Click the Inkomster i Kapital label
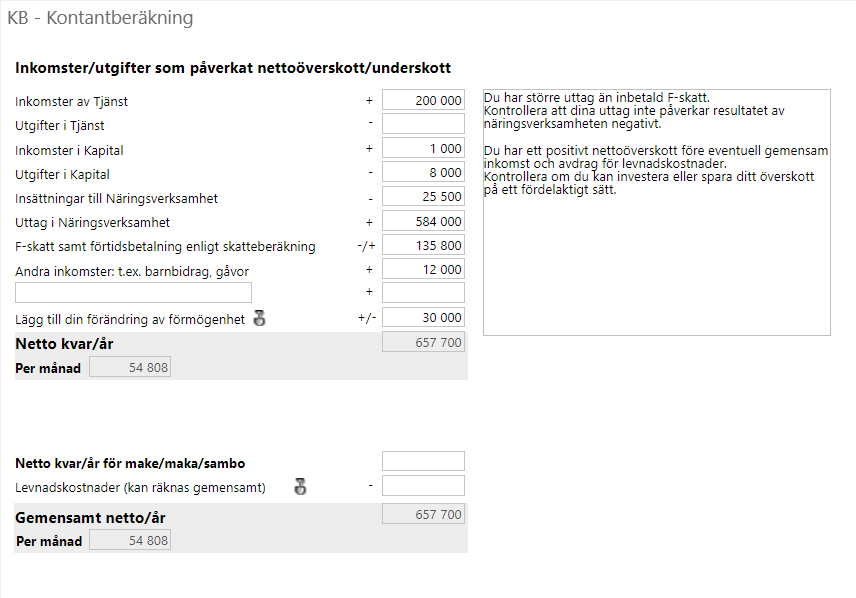Screen dimensions: 856x598 pyautogui.click(x=69, y=151)
